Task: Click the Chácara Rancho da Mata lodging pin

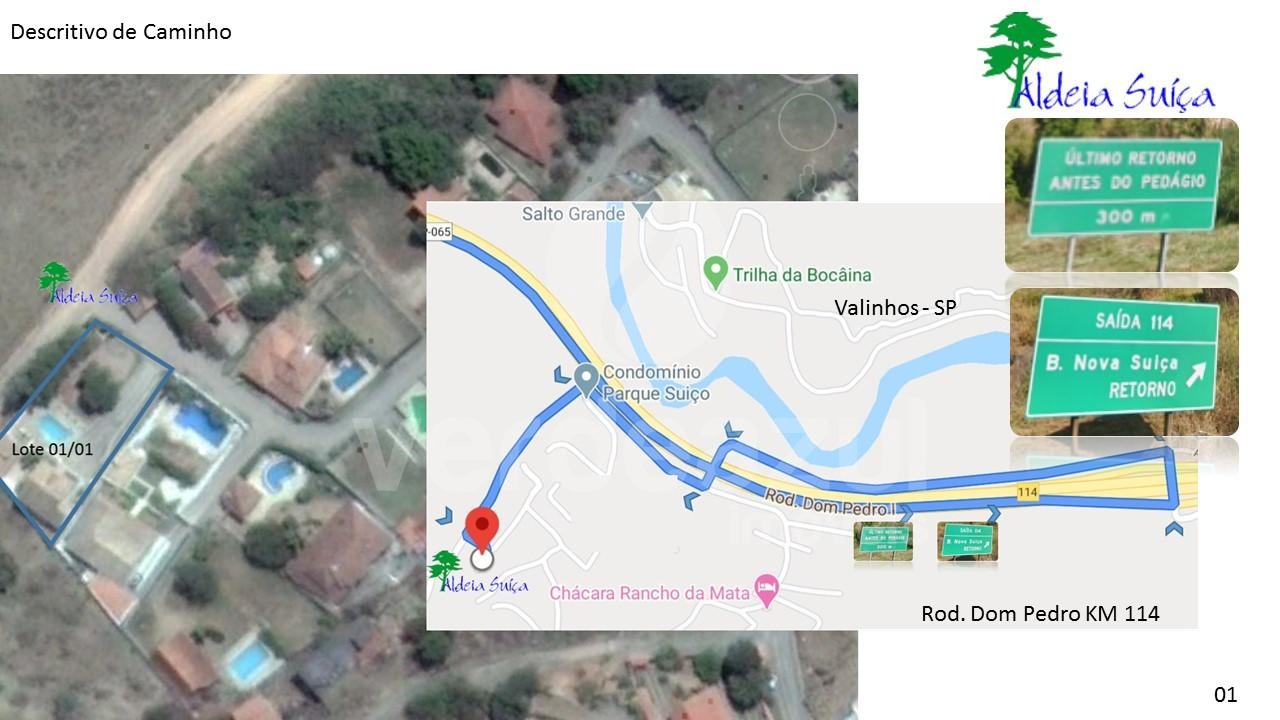Action: pyautogui.click(x=767, y=591)
